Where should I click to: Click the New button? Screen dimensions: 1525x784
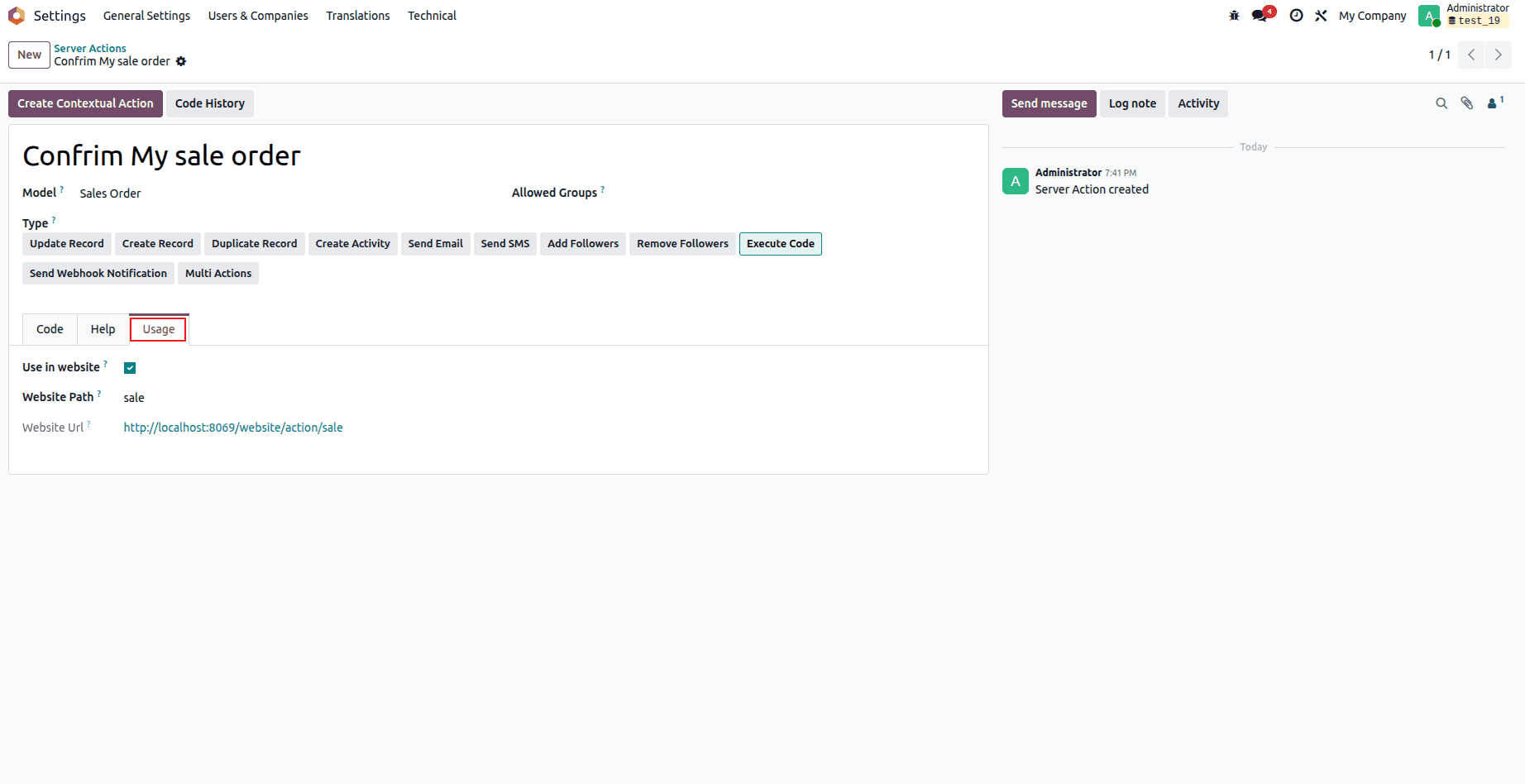30,55
